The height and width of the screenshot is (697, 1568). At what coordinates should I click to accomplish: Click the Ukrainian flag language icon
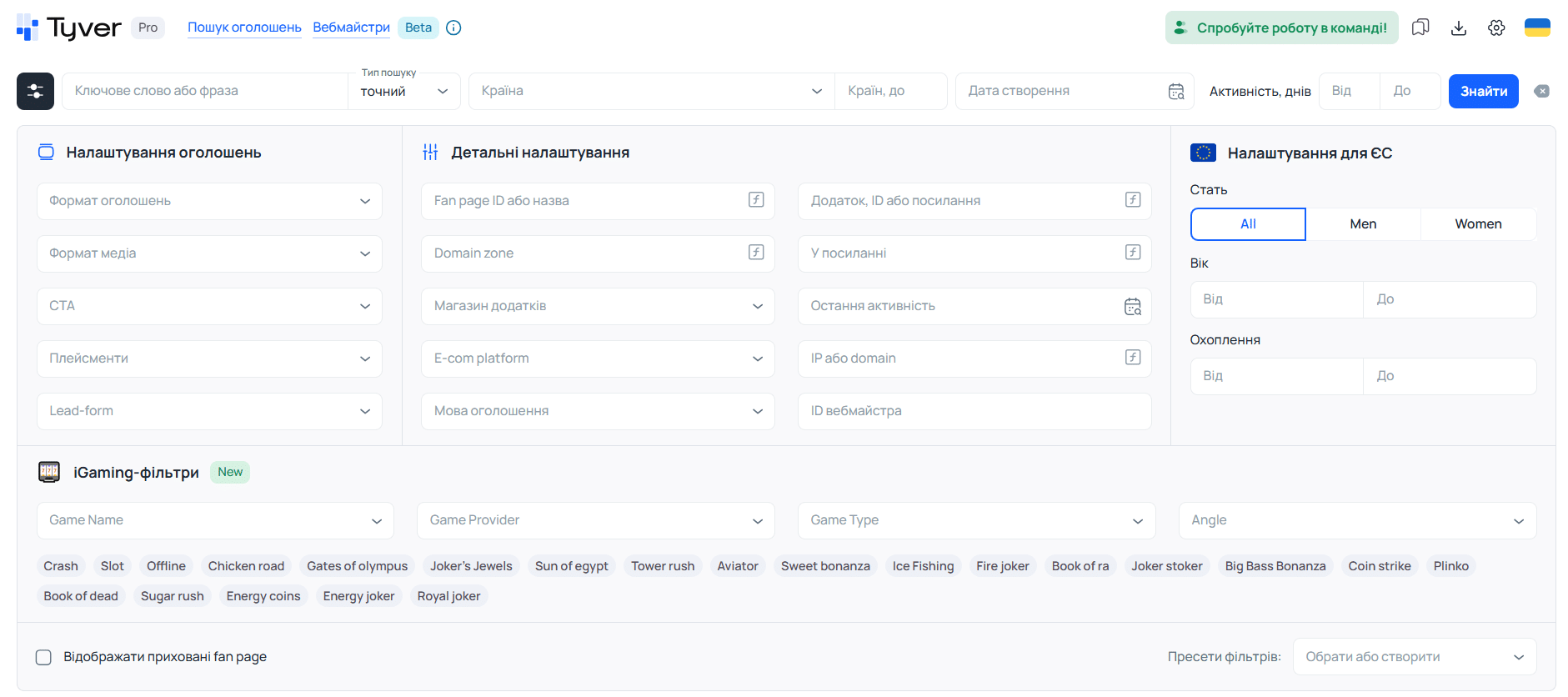coord(1537,28)
